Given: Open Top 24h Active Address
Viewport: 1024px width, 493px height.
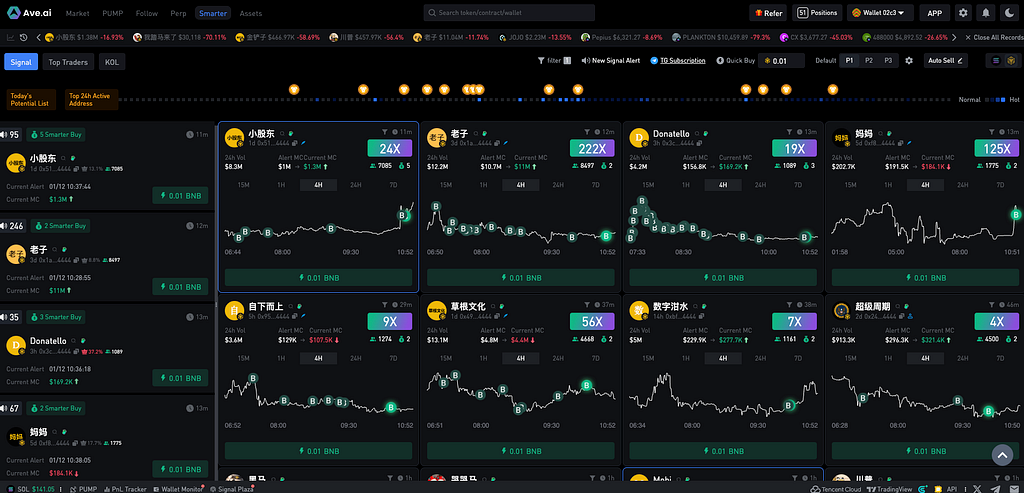Looking at the screenshot, I should 91,99.
